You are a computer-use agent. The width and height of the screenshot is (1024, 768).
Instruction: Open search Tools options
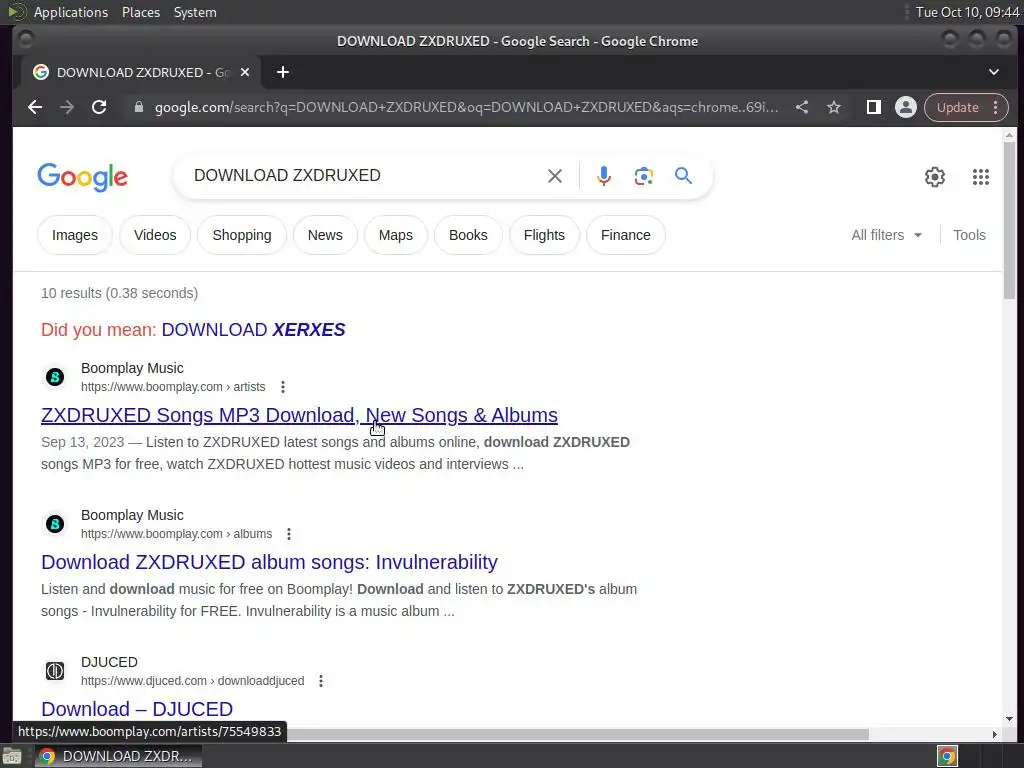(x=969, y=235)
